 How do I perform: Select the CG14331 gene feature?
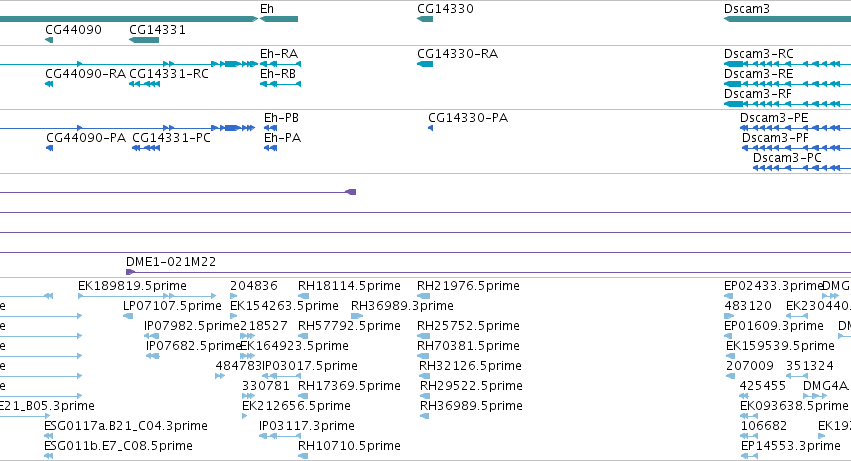click(144, 40)
